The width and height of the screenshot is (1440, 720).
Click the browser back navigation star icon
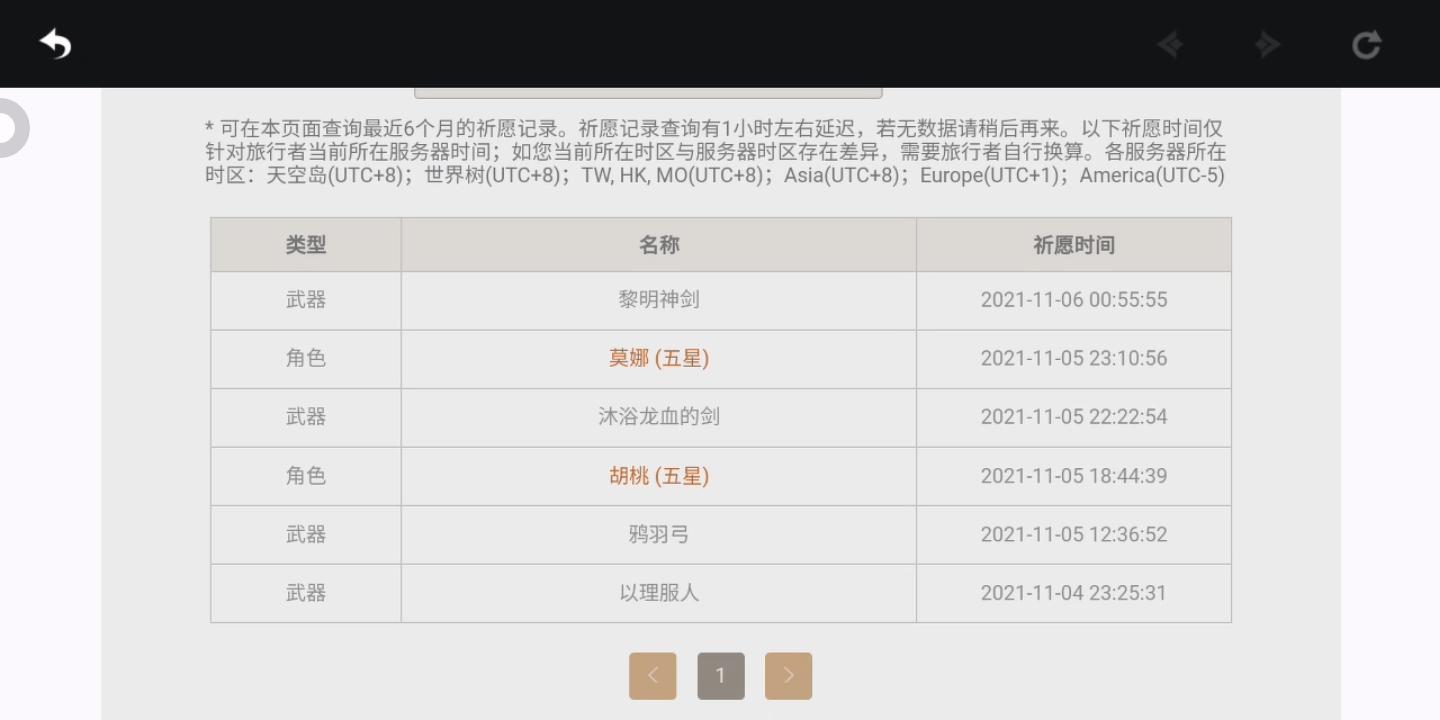(x=1170, y=45)
